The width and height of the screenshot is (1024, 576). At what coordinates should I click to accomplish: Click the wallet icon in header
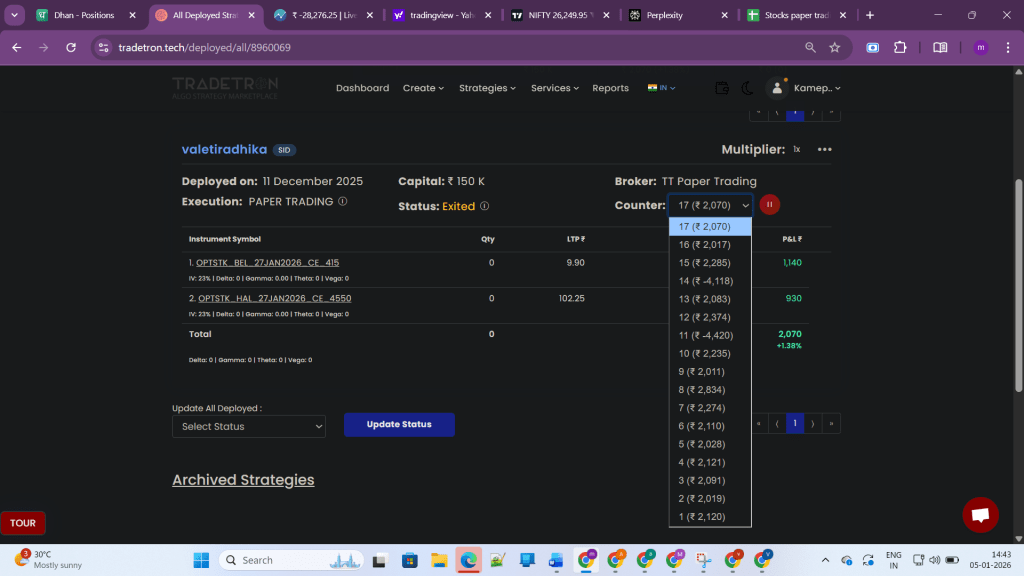point(722,88)
